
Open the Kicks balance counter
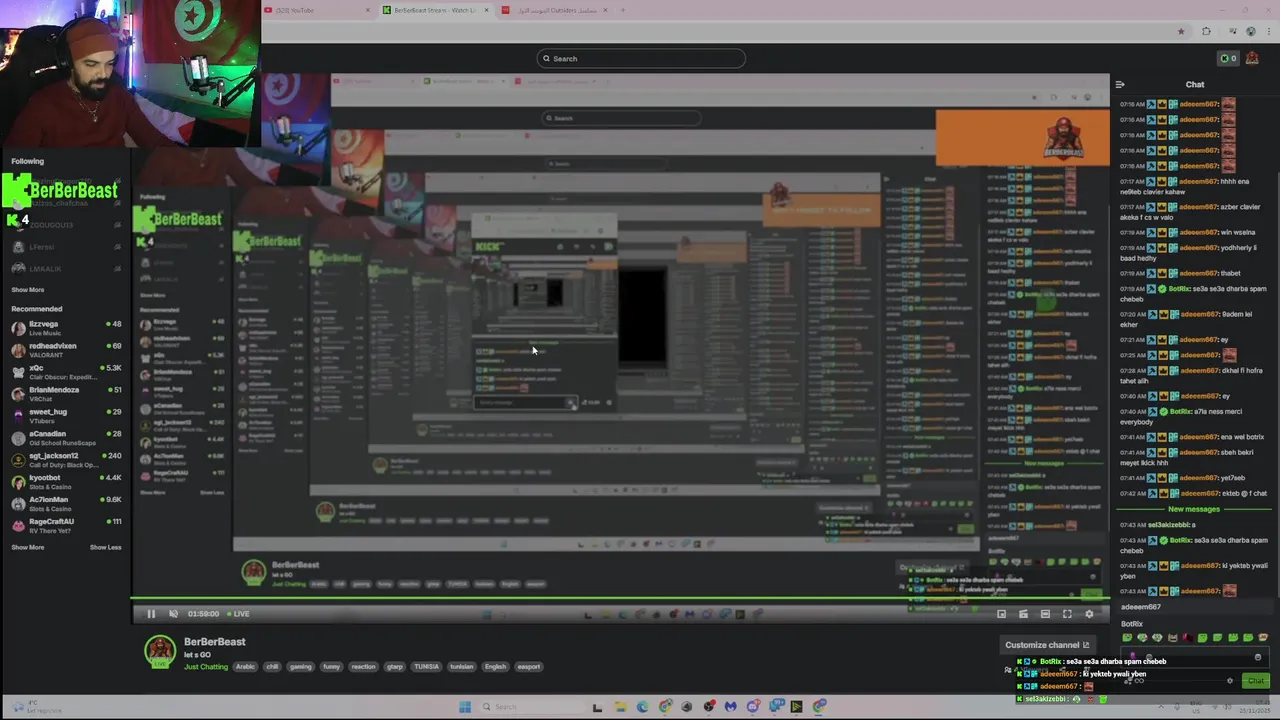coord(1228,58)
